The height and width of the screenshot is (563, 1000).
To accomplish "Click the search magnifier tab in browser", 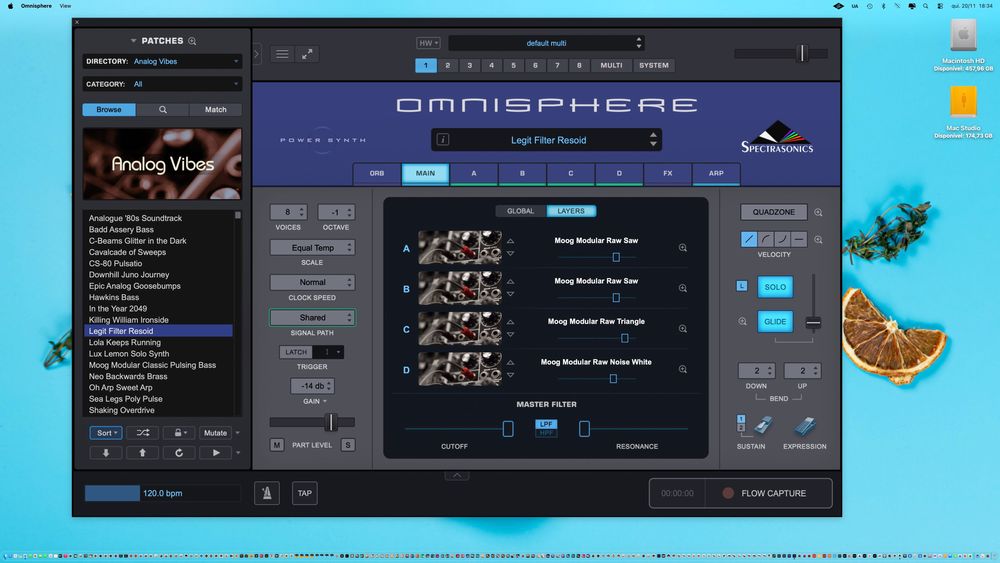I will 163,110.
